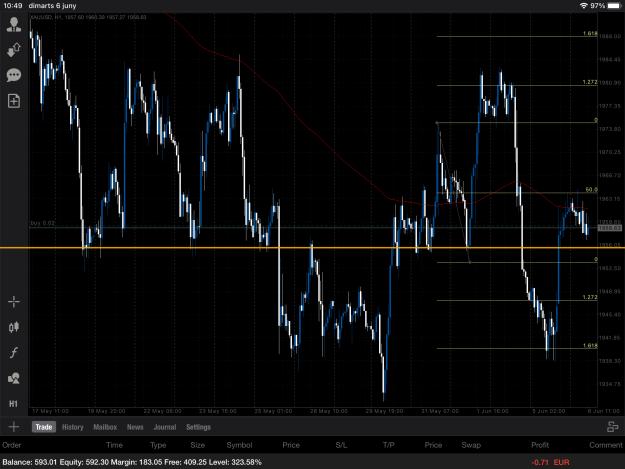Switch to the Settings tab
Image resolution: width=625 pixels, height=469 pixels.
[x=198, y=427]
